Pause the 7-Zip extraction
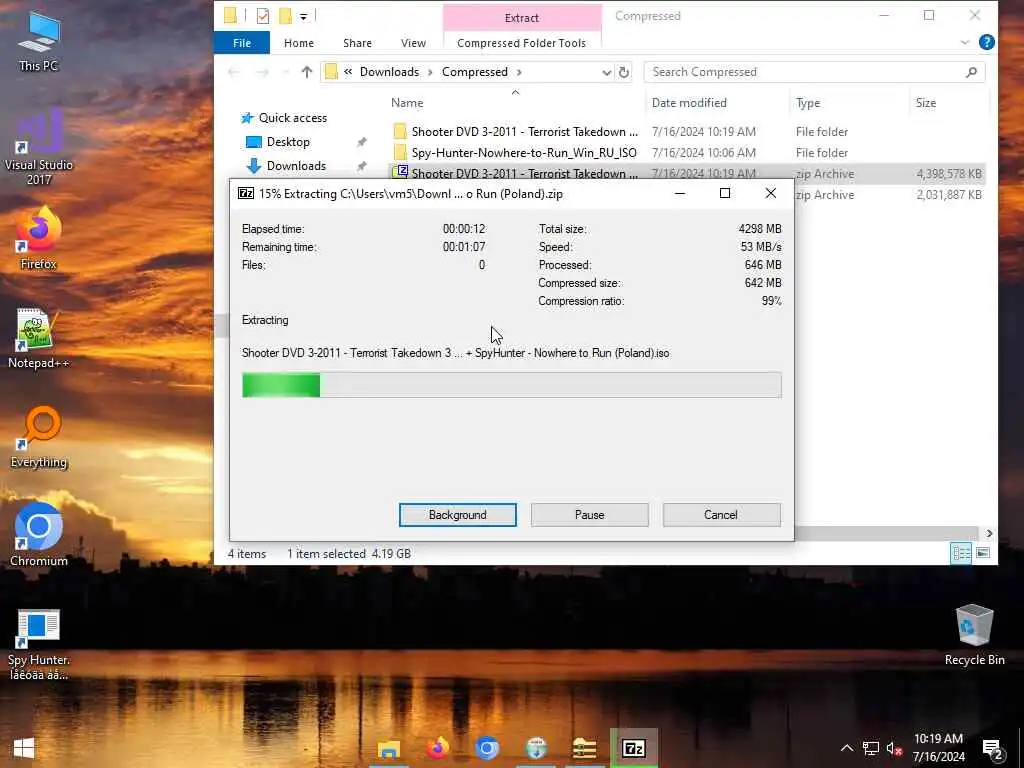This screenshot has height=768, width=1024. click(590, 515)
